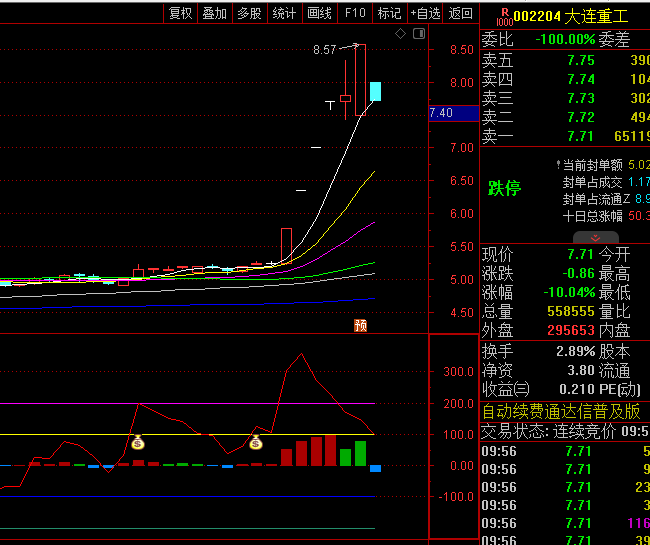Click the second money bag marker on indicator
The width and height of the screenshot is (650, 545).
pyautogui.click(x=256, y=442)
